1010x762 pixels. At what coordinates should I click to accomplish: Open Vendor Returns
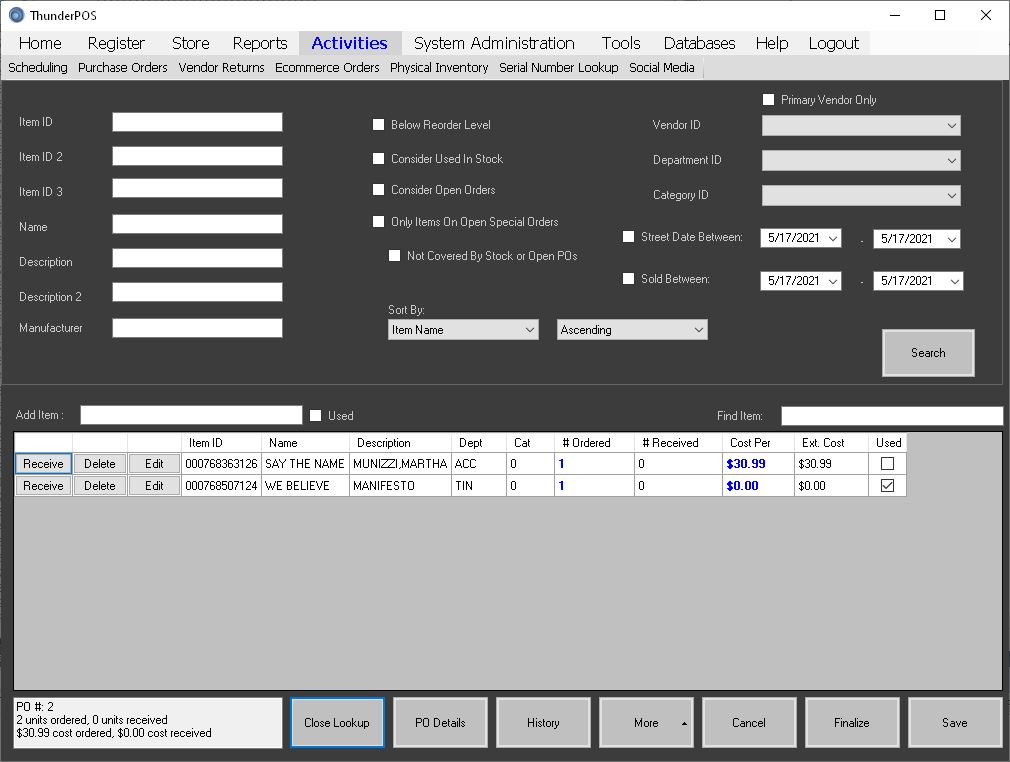221,67
